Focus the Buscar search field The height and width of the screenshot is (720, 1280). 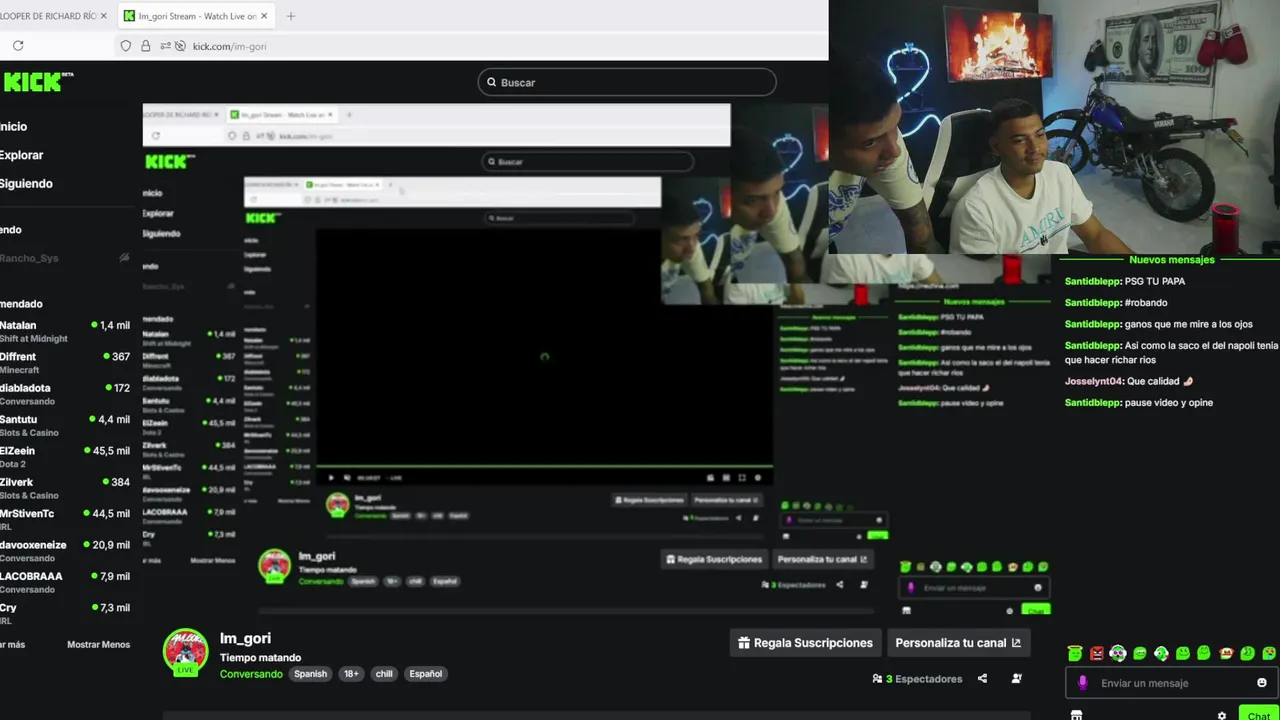coord(627,82)
